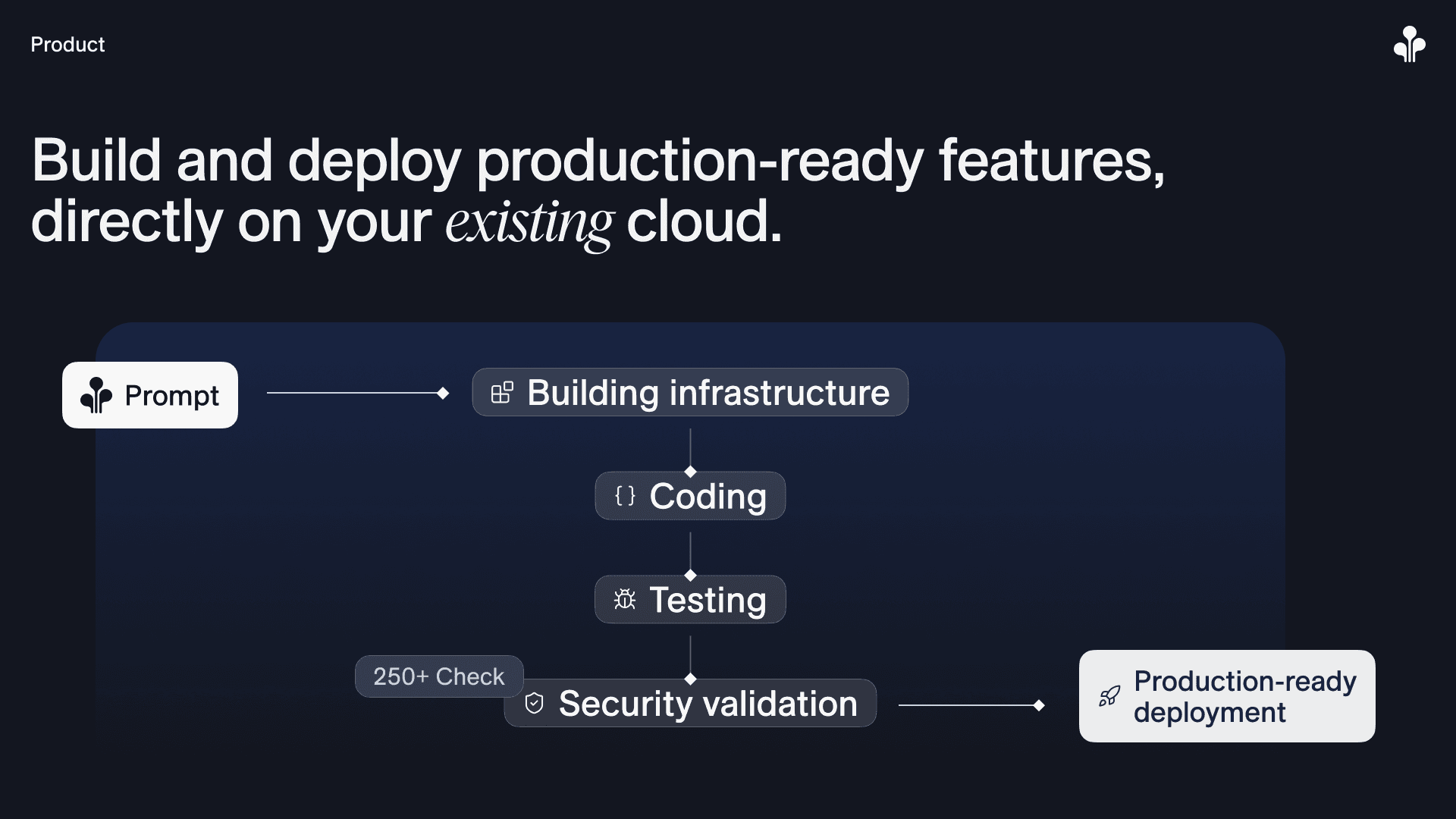Click the Prompt card

pyautogui.click(x=150, y=395)
